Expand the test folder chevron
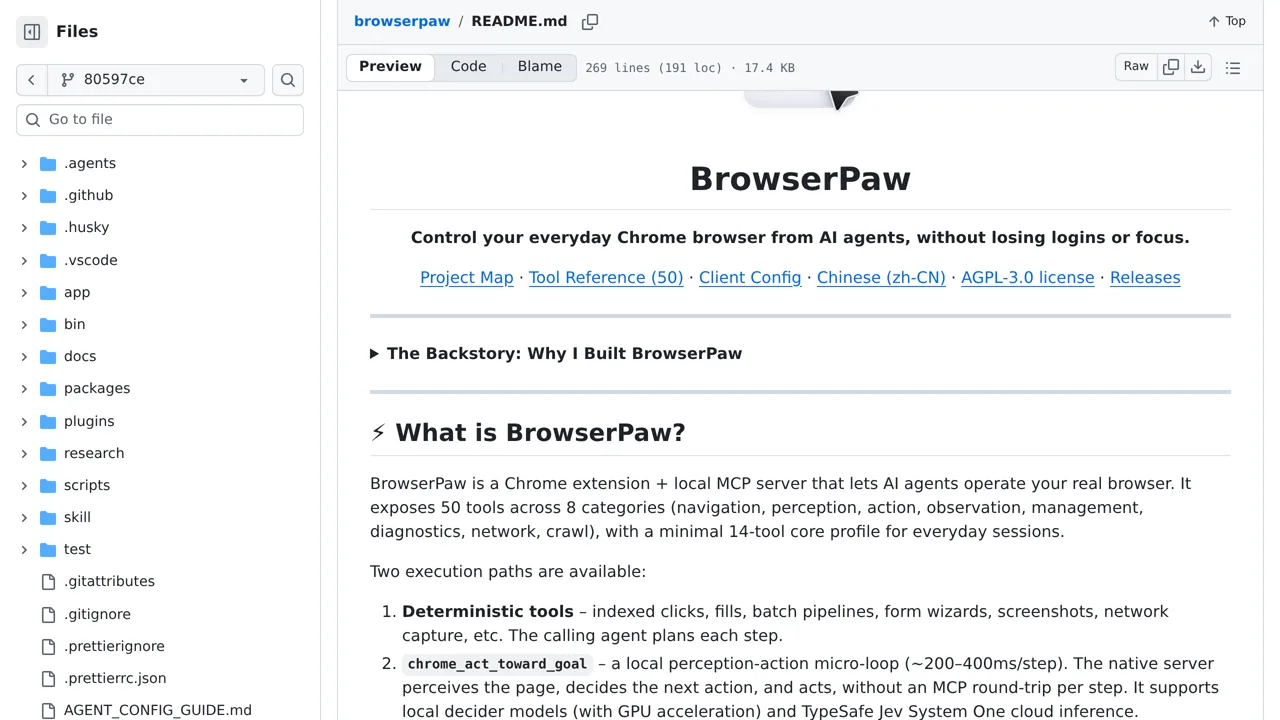1280x720 pixels. pyautogui.click(x=24, y=549)
